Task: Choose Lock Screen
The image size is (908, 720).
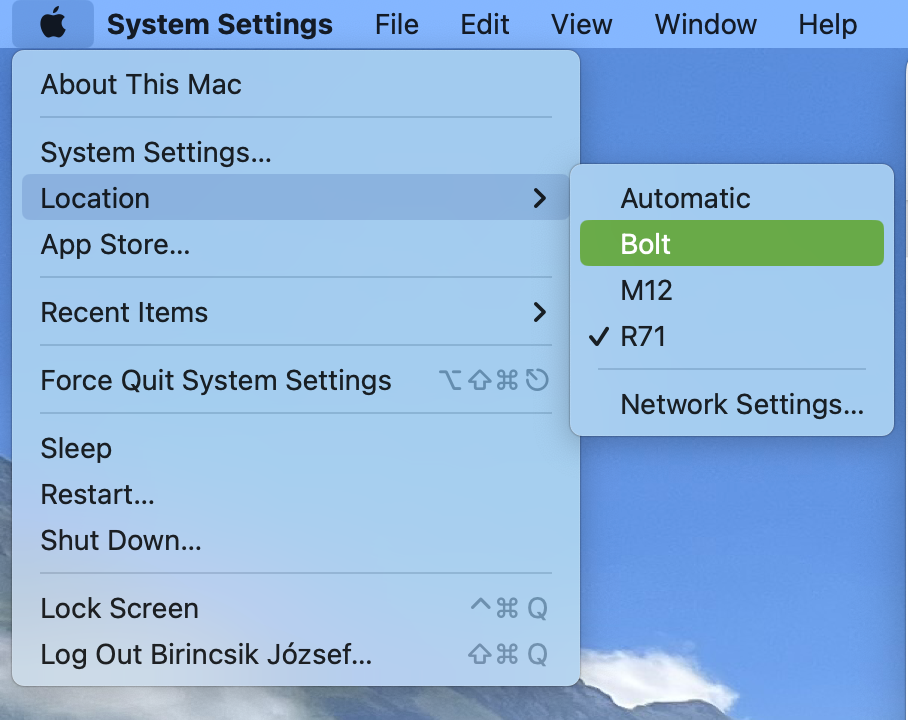Action: (x=295, y=608)
